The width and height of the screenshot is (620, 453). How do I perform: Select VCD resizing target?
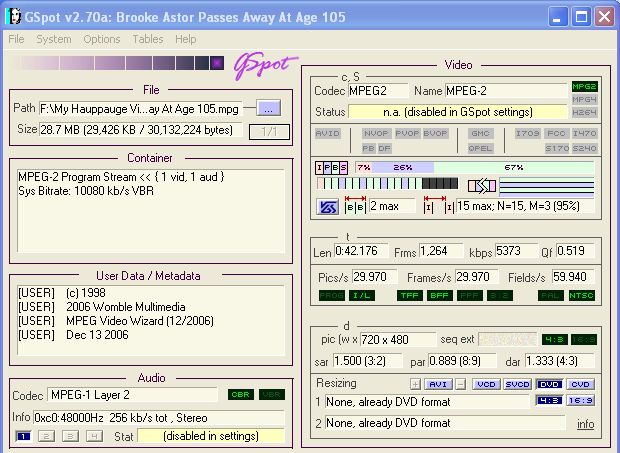486,384
